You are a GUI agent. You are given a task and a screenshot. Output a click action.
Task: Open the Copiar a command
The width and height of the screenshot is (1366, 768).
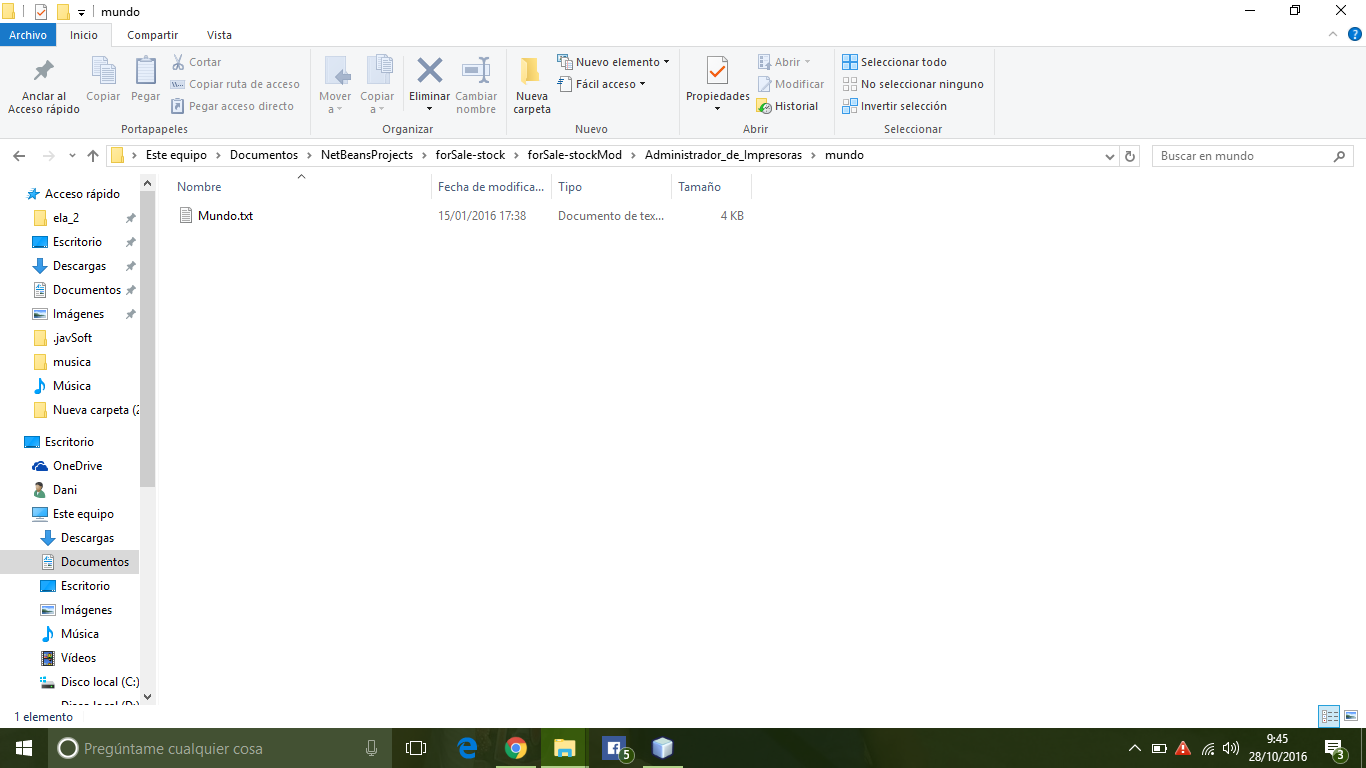point(378,85)
